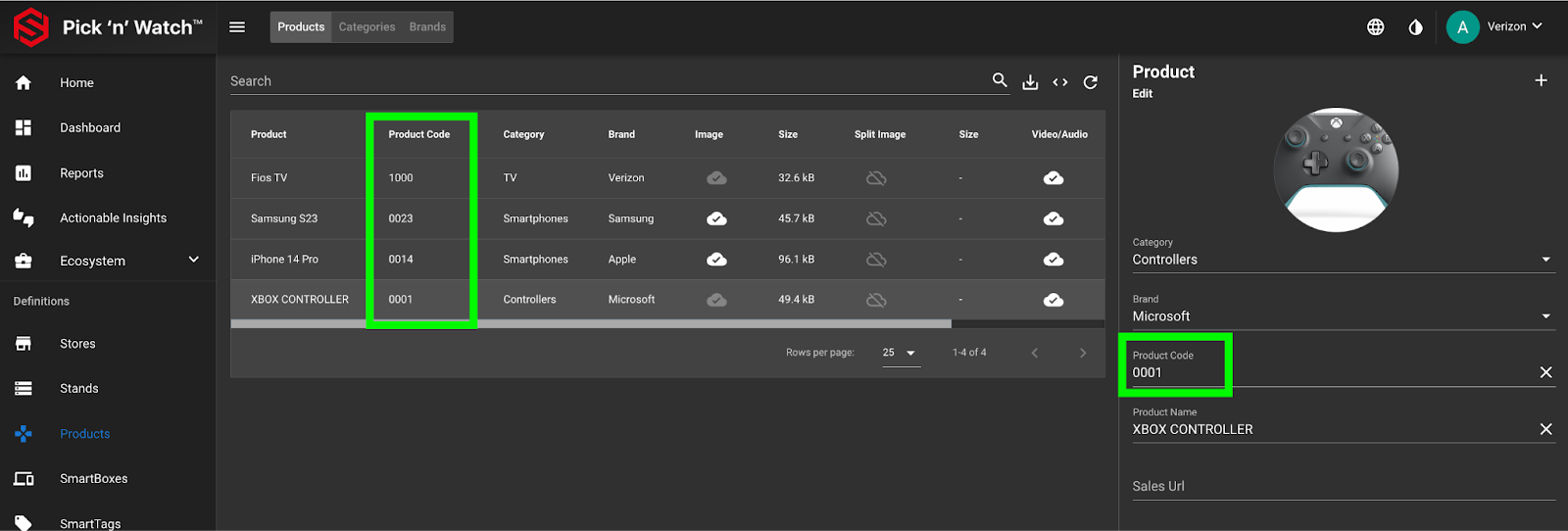This screenshot has width=1568, height=531.
Task: Click Samsung S23 split image cloud-off icon
Action: [x=876, y=218]
